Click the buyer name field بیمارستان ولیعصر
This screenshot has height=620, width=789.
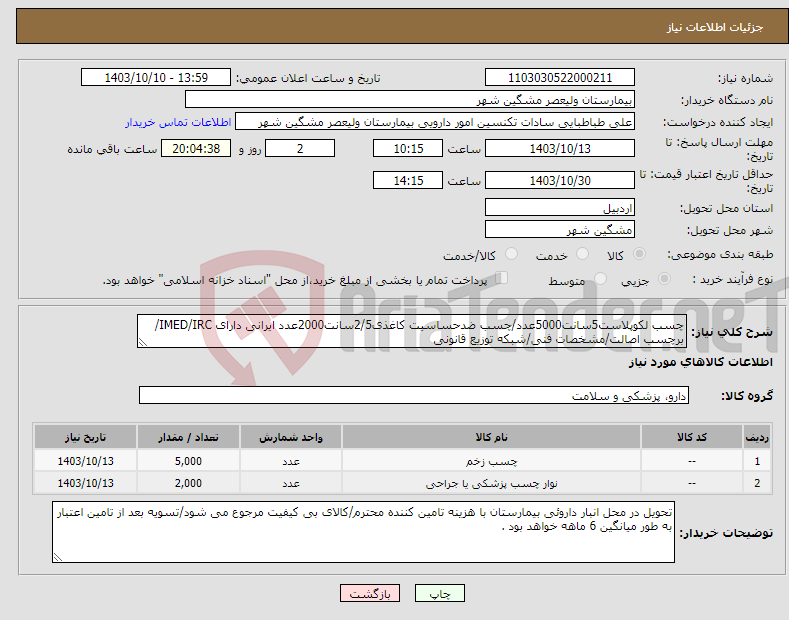pyautogui.click(x=410, y=100)
